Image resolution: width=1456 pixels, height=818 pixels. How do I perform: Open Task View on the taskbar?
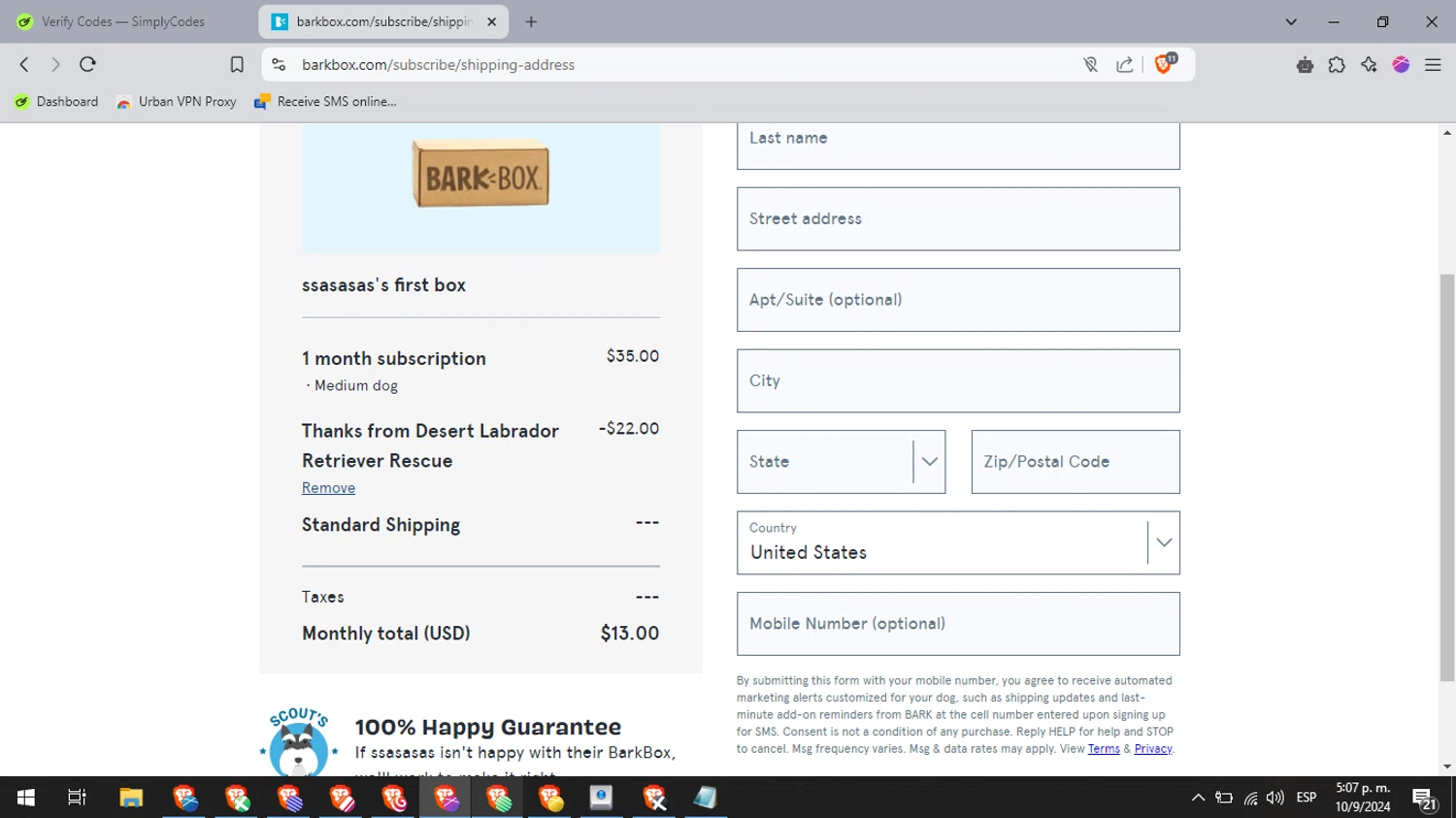tap(77, 798)
